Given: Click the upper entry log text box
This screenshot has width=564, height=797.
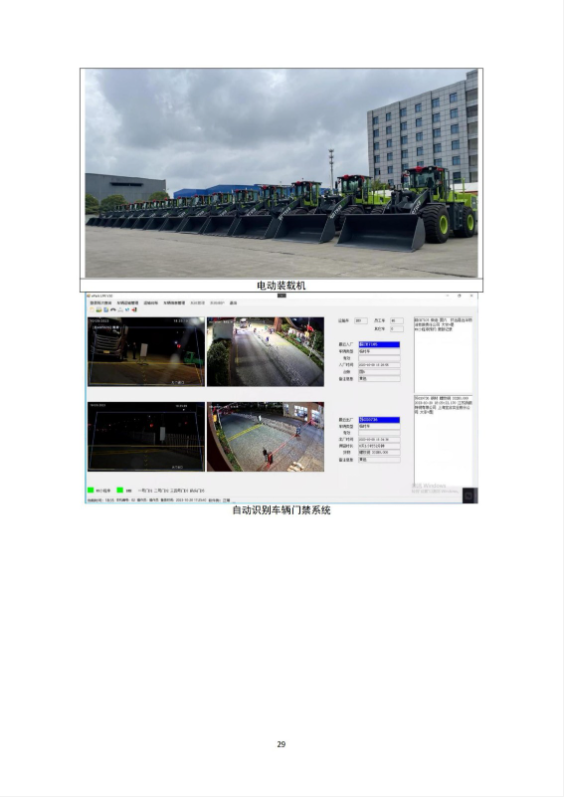Looking at the screenshot, I should click(443, 354).
